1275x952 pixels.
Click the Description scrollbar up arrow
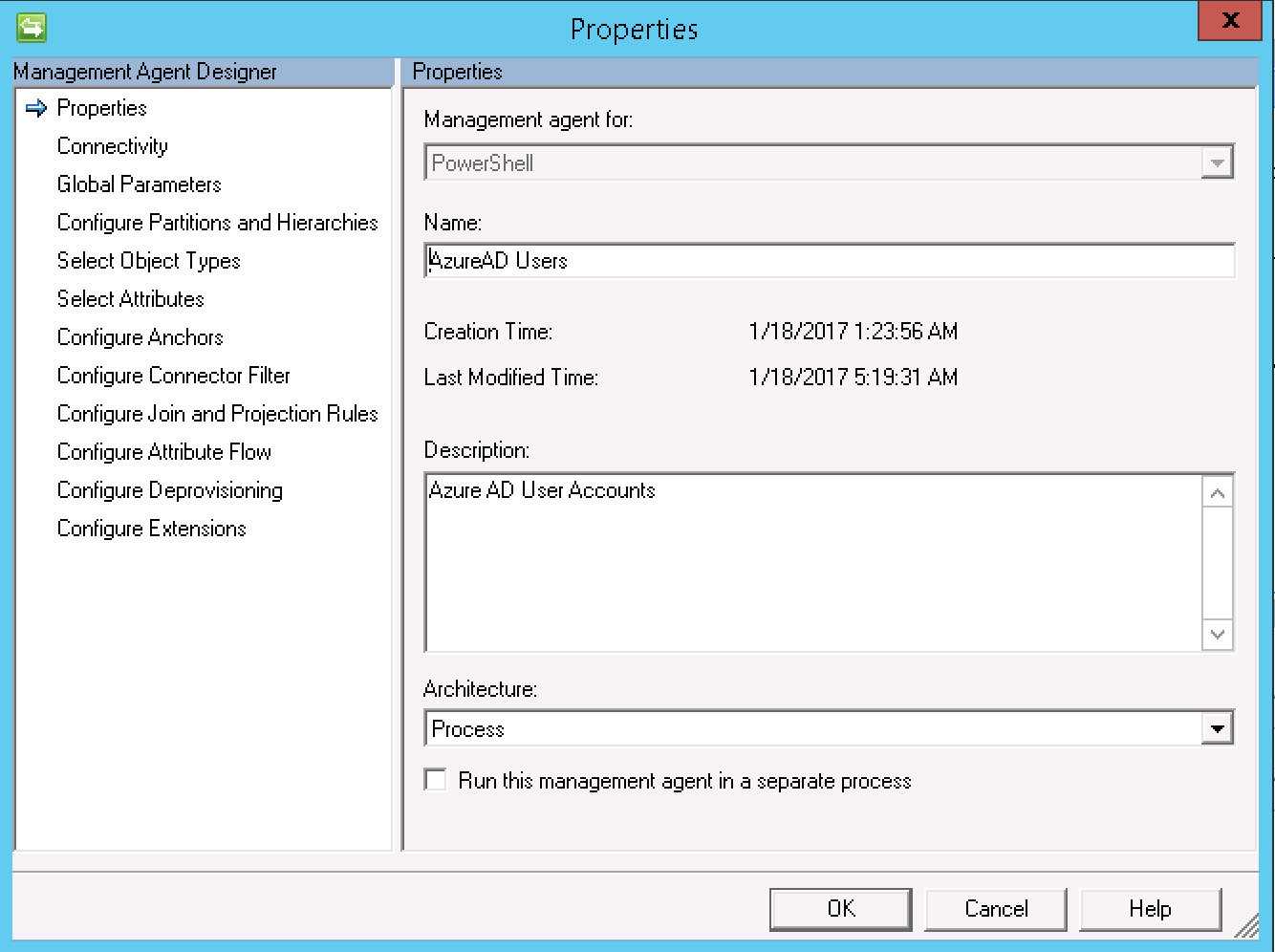[x=1217, y=493]
